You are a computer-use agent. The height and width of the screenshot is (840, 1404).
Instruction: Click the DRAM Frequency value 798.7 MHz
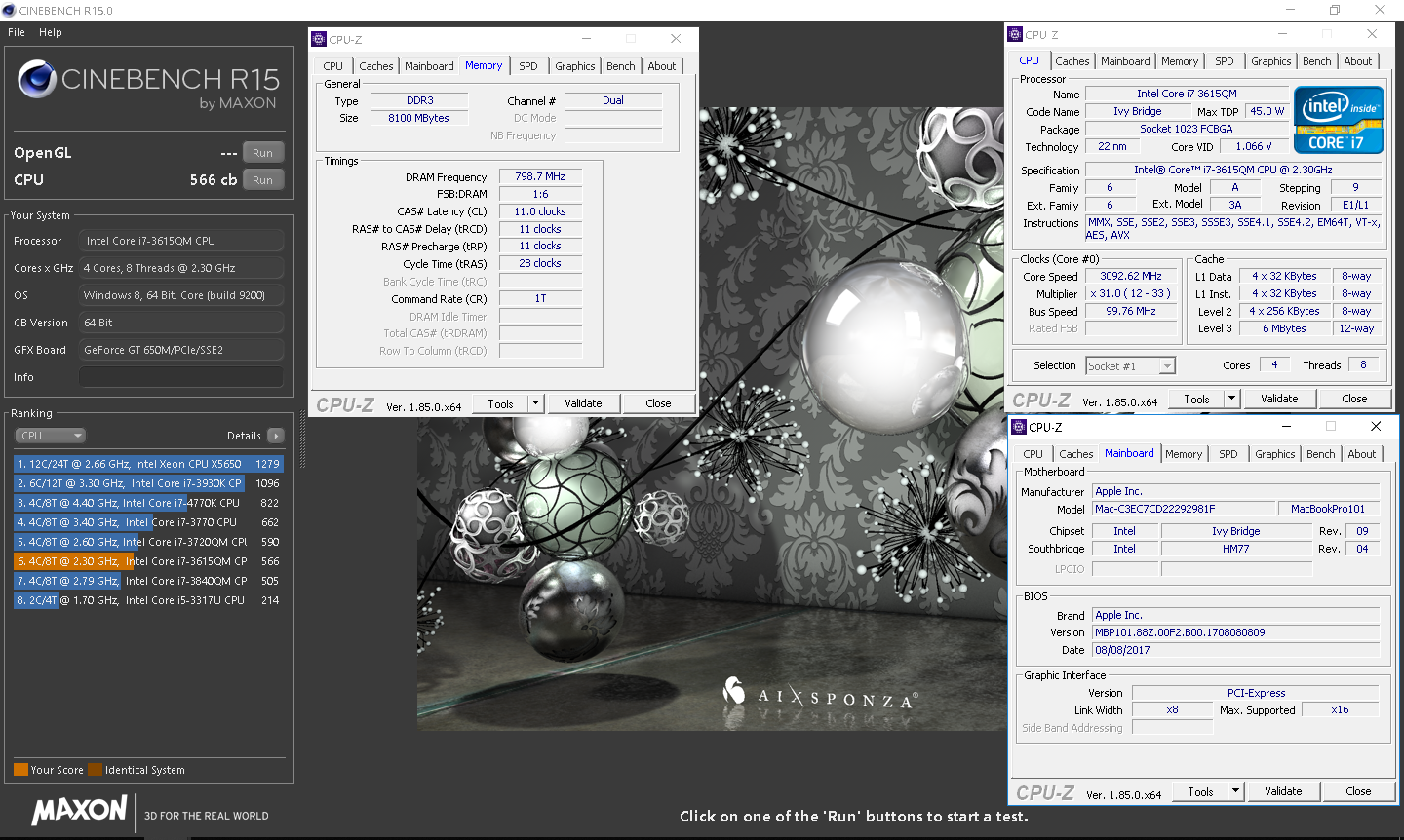coord(540,176)
